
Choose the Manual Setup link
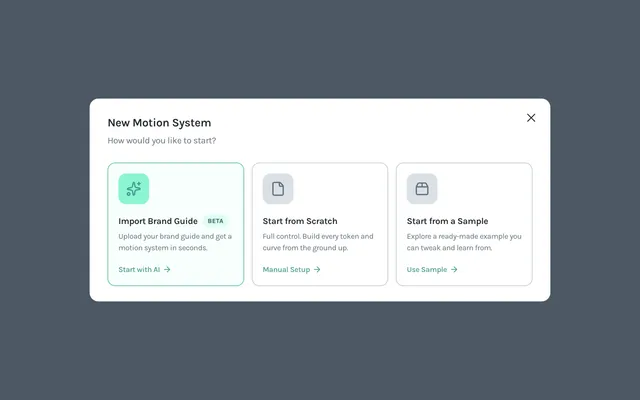291,269
